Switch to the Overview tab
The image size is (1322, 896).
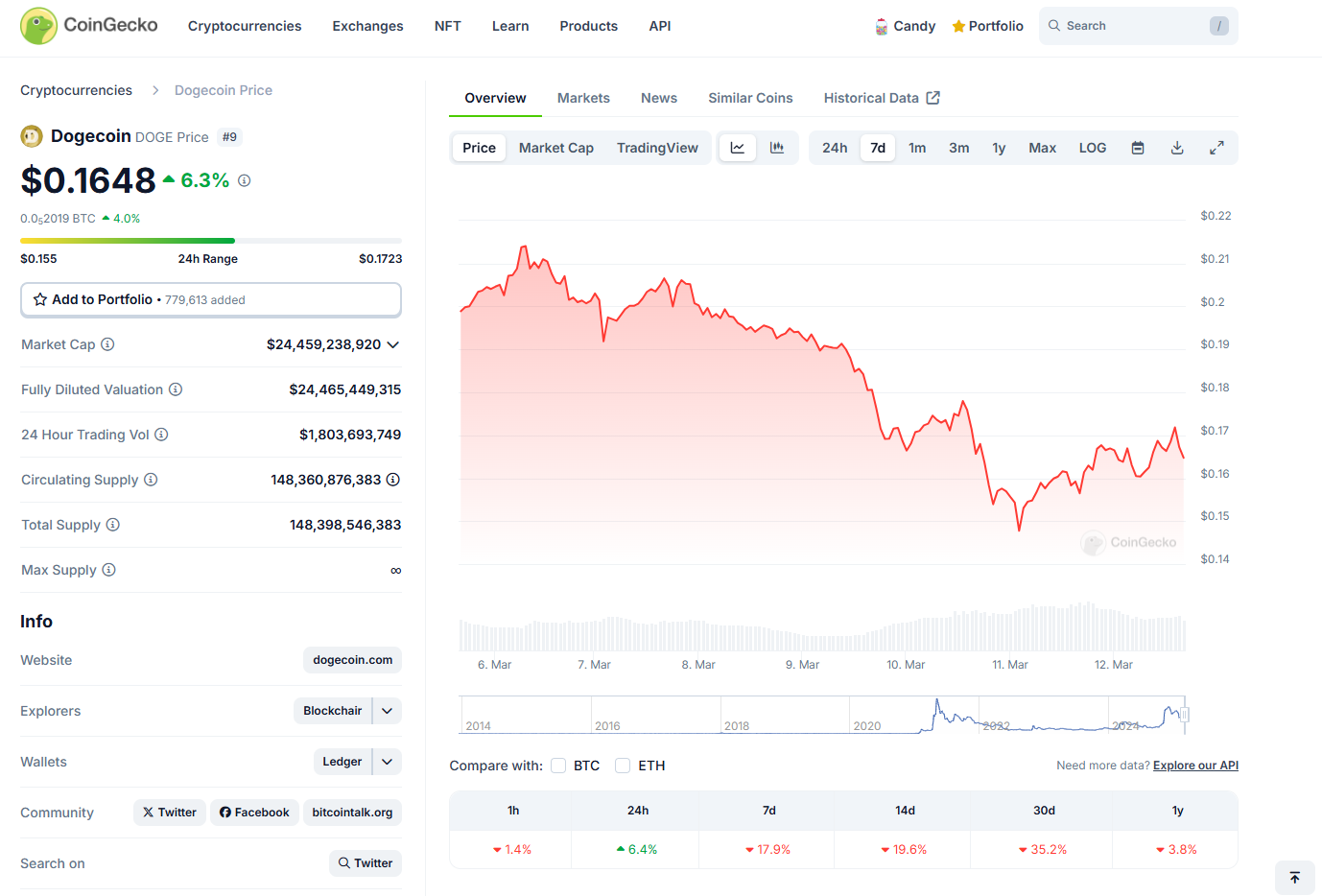pos(495,98)
